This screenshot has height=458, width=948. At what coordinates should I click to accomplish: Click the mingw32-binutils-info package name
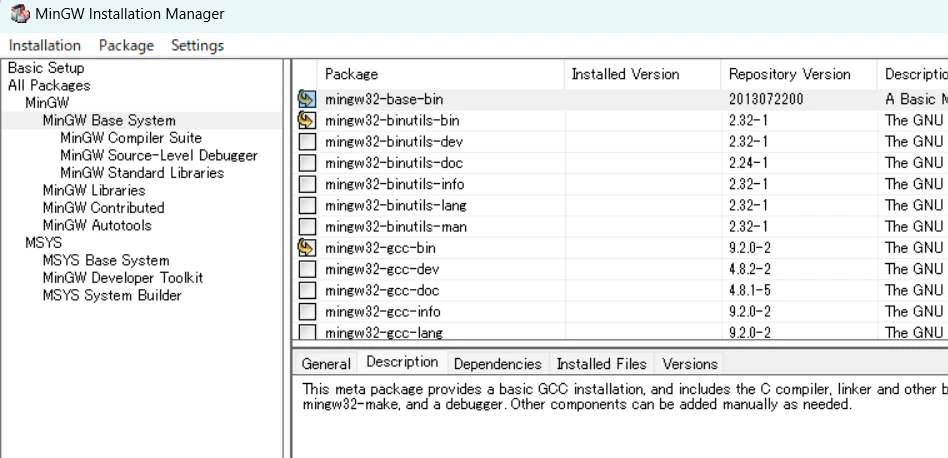point(395,184)
